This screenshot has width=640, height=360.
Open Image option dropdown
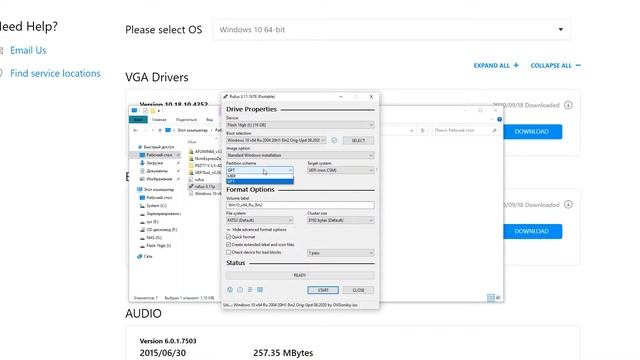click(300, 155)
